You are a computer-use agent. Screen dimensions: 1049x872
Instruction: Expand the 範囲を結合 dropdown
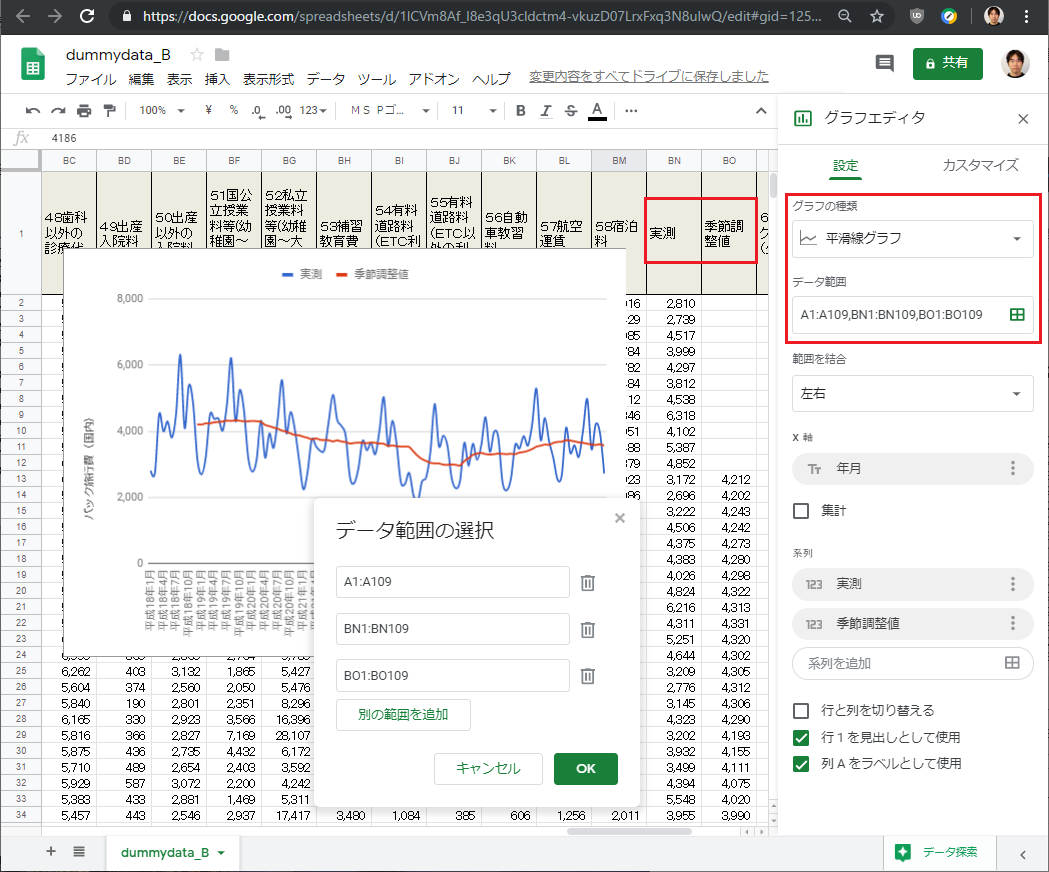911,393
